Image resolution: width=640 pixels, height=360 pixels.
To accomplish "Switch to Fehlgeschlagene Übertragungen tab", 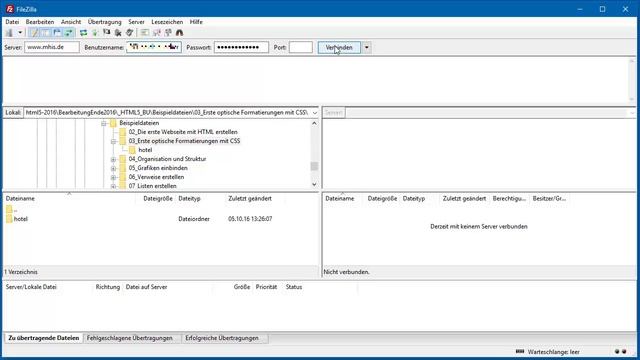I will click(129, 338).
